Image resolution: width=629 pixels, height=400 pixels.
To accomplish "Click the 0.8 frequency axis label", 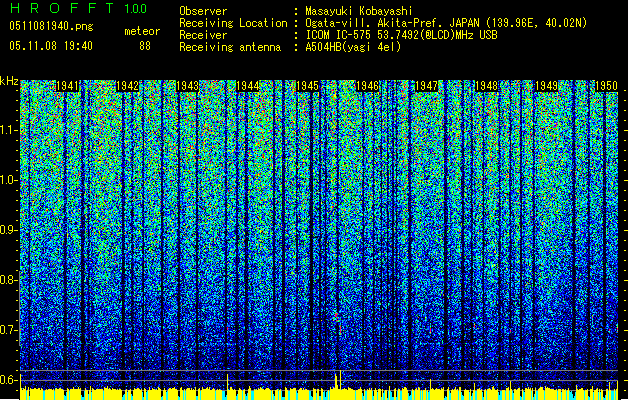I will pos(8,280).
